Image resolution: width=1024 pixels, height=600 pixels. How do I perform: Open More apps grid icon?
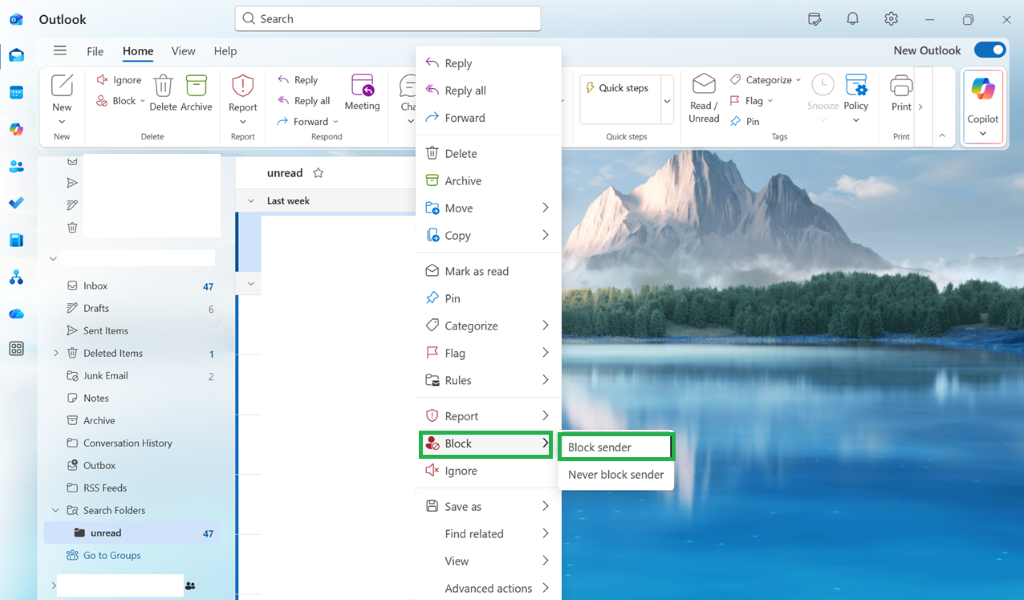tap(16, 349)
